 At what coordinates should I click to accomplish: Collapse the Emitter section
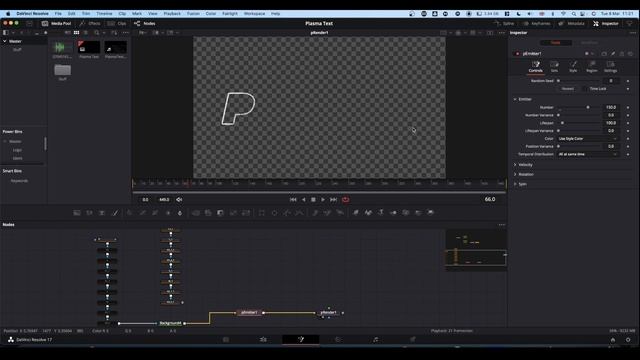click(x=515, y=99)
